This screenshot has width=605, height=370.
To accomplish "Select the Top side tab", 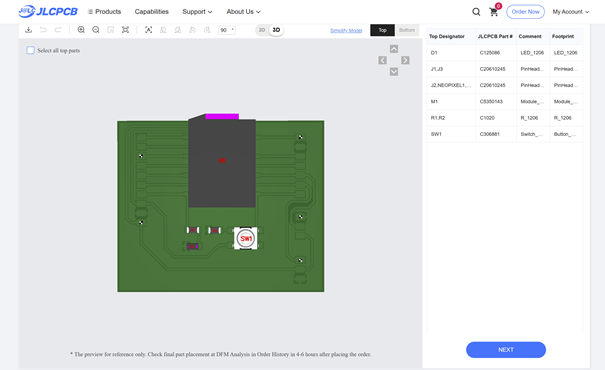I will tap(382, 30).
